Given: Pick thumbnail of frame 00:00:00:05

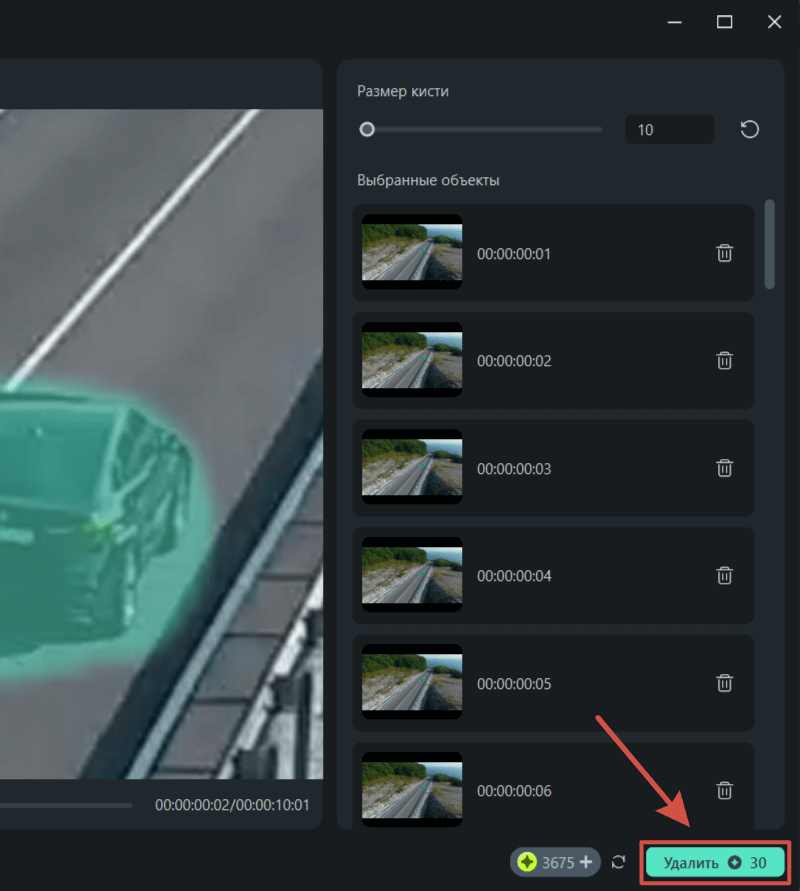Looking at the screenshot, I should 412,683.
